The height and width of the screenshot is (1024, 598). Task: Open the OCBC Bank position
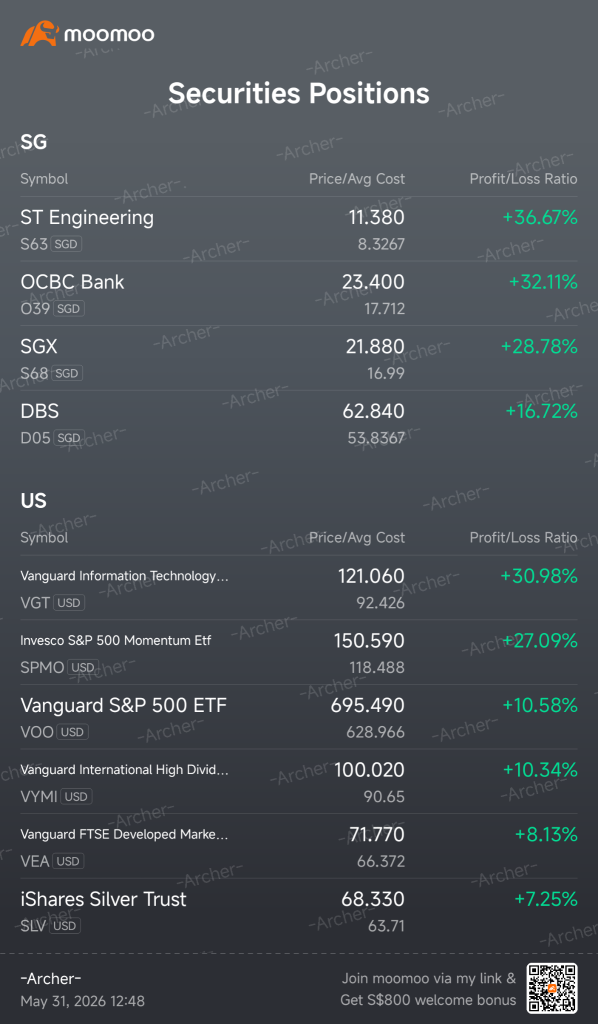click(299, 294)
